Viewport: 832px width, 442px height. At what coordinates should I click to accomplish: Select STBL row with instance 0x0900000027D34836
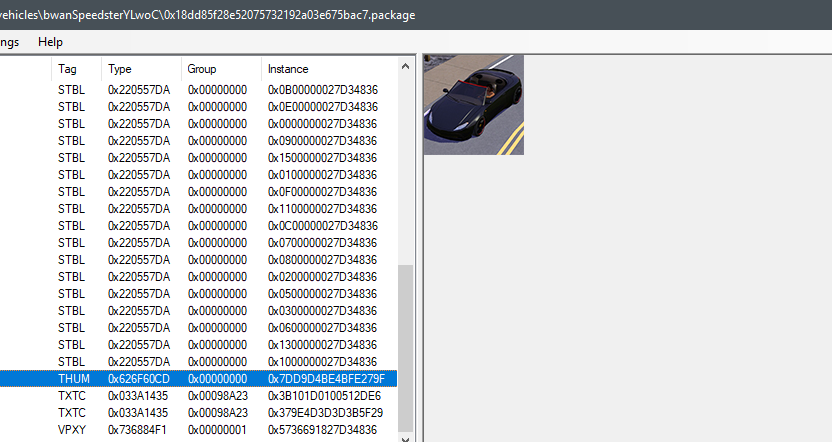(x=198, y=141)
